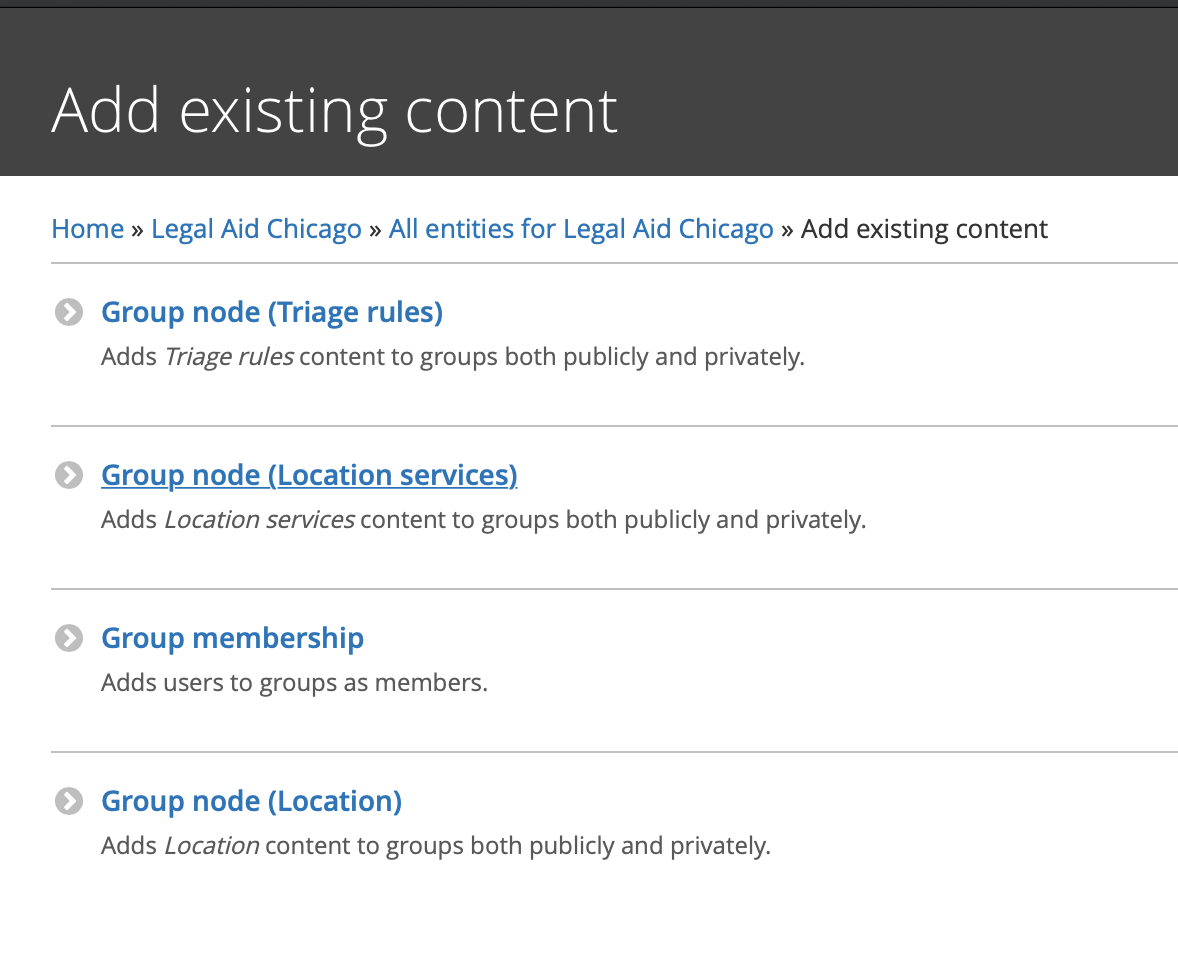
Task: Open All entities for Legal Aid Chicago breadcrumb
Action: (x=581, y=228)
